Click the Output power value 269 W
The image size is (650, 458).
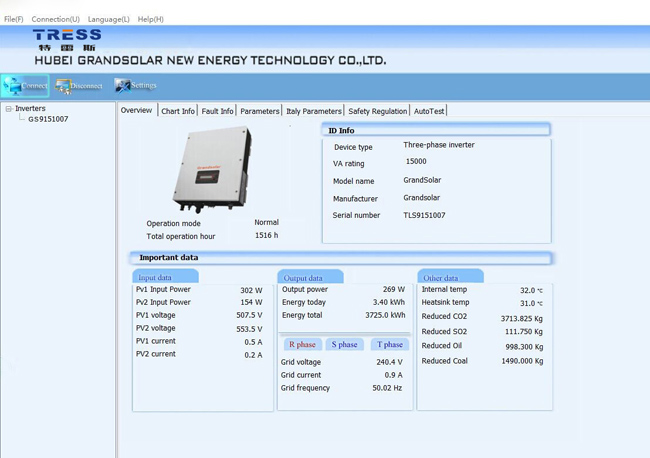[394, 289]
